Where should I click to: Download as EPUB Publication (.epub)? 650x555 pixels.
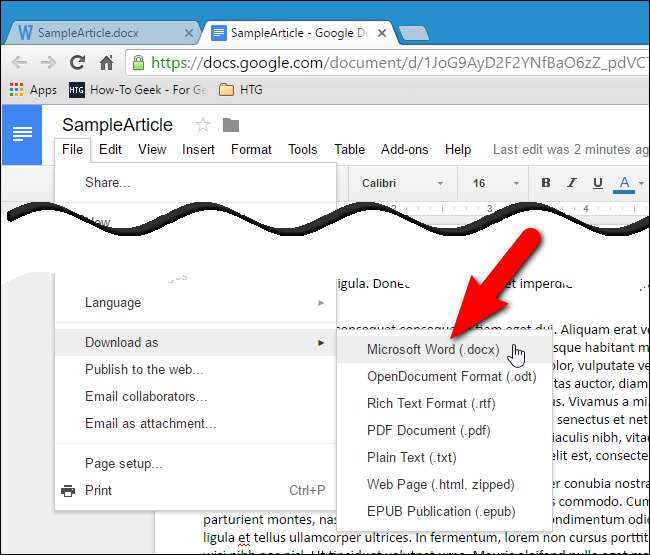(444, 511)
